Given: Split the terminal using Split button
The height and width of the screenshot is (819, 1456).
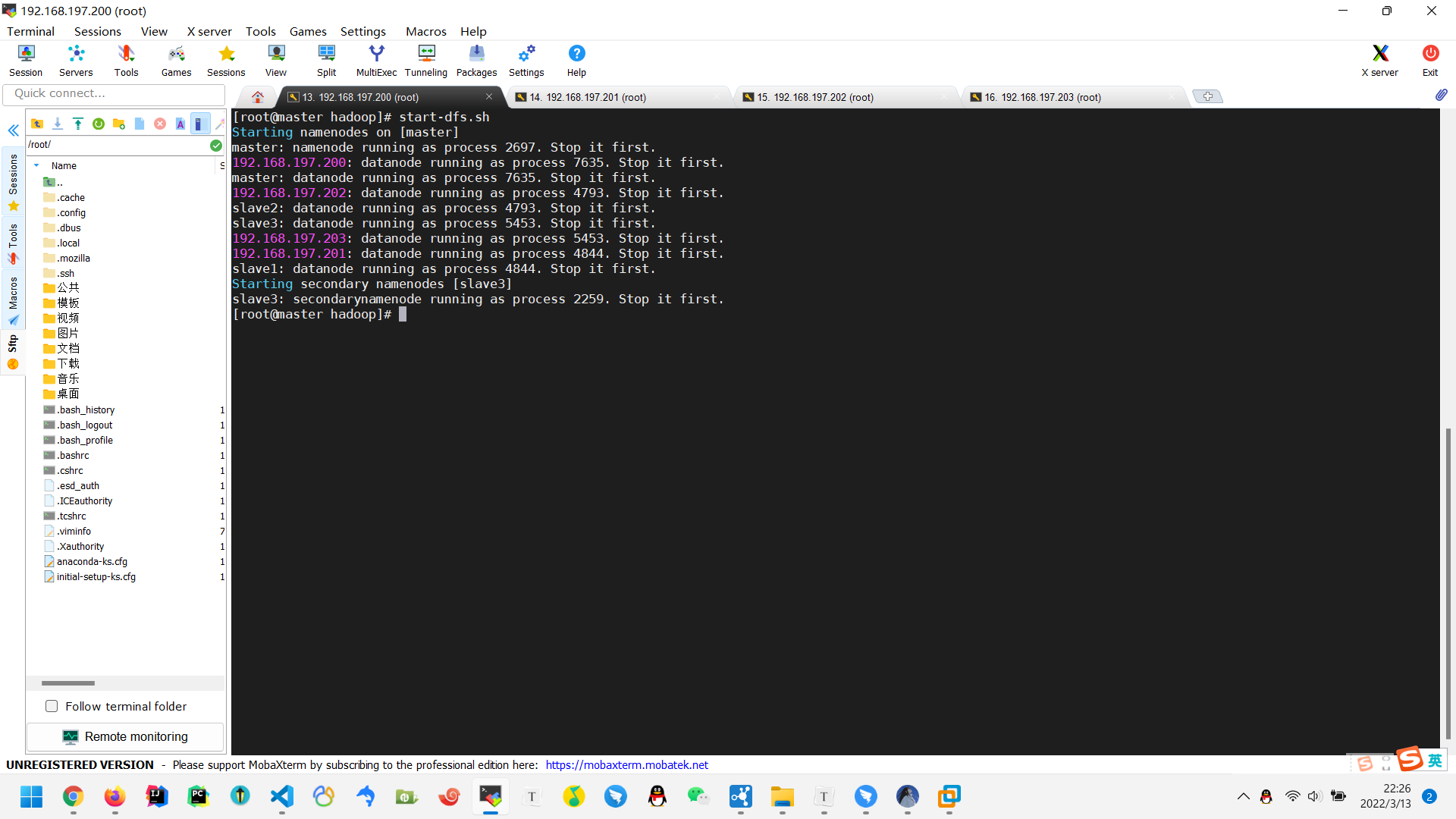Looking at the screenshot, I should [x=326, y=61].
